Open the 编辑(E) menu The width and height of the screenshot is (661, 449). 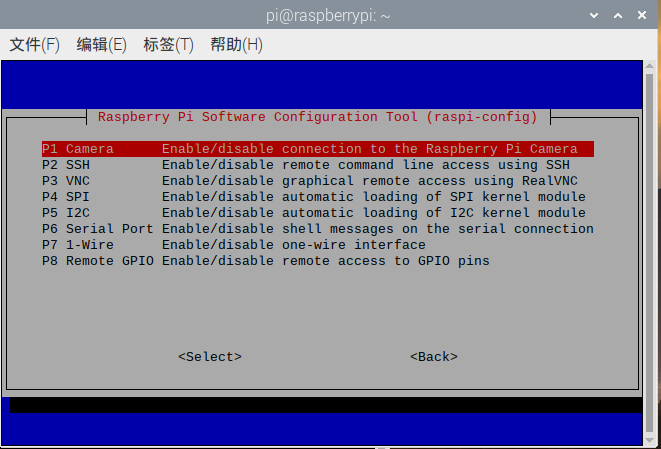pos(102,44)
